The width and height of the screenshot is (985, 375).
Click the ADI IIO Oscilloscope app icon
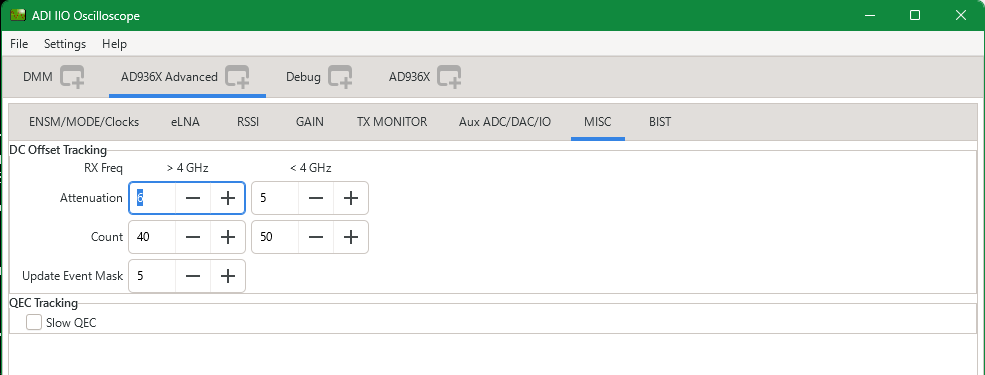(x=18, y=15)
